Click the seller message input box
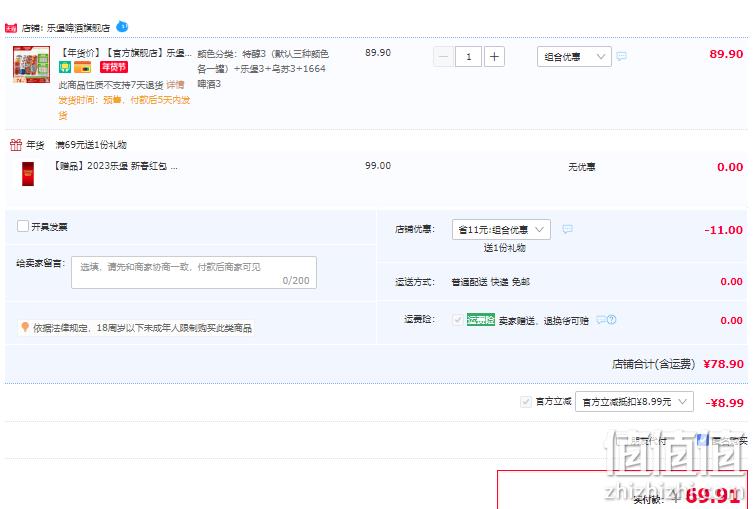The image size is (754, 509). [x=194, y=273]
